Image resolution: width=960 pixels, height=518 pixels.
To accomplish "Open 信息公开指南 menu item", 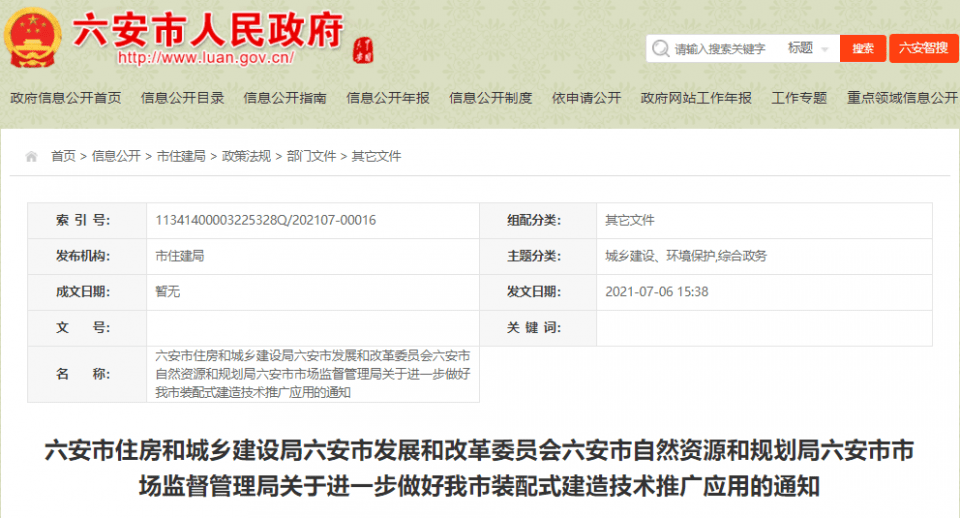I will (x=285, y=98).
